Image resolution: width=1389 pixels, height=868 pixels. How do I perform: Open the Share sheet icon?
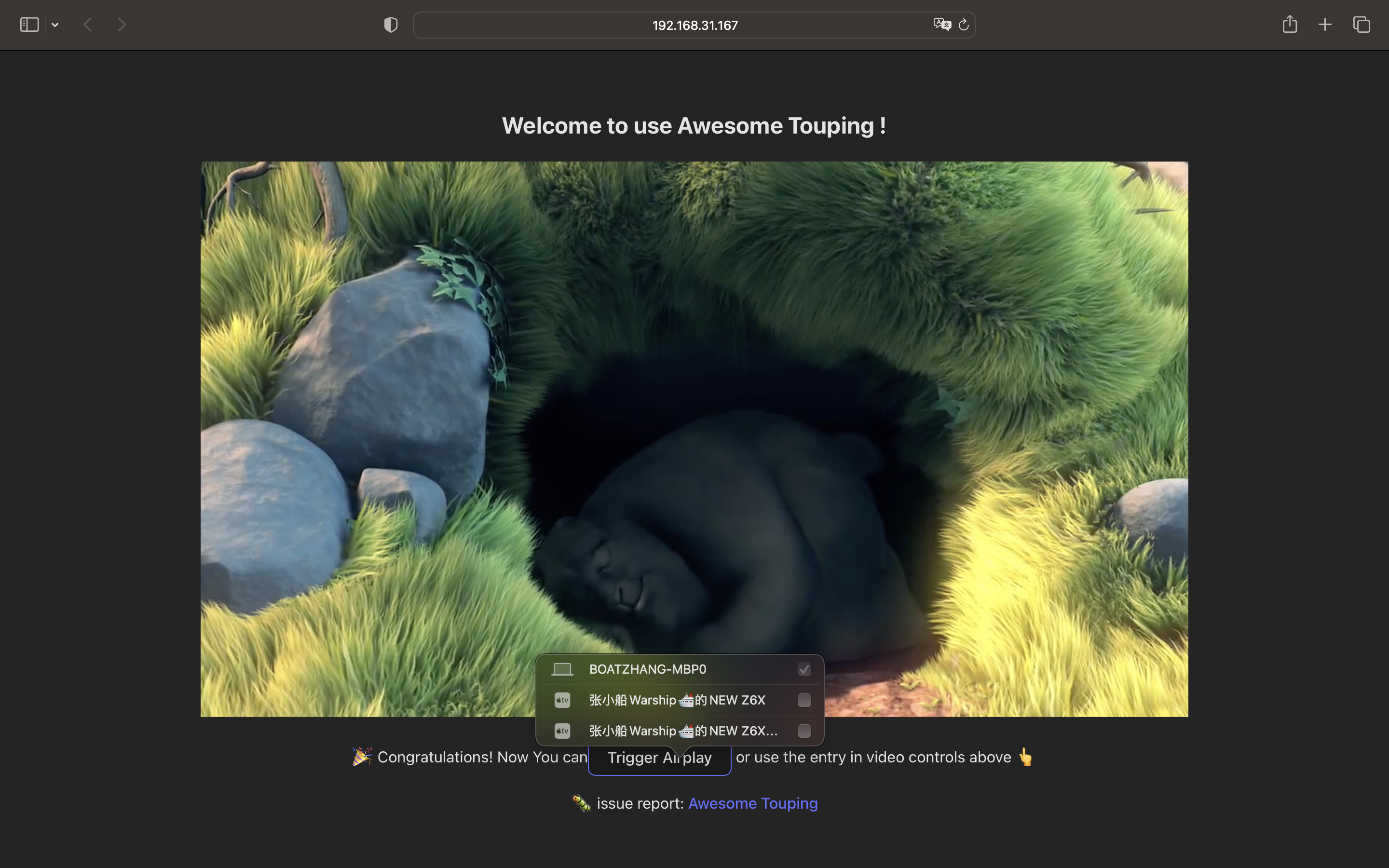point(1290,25)
